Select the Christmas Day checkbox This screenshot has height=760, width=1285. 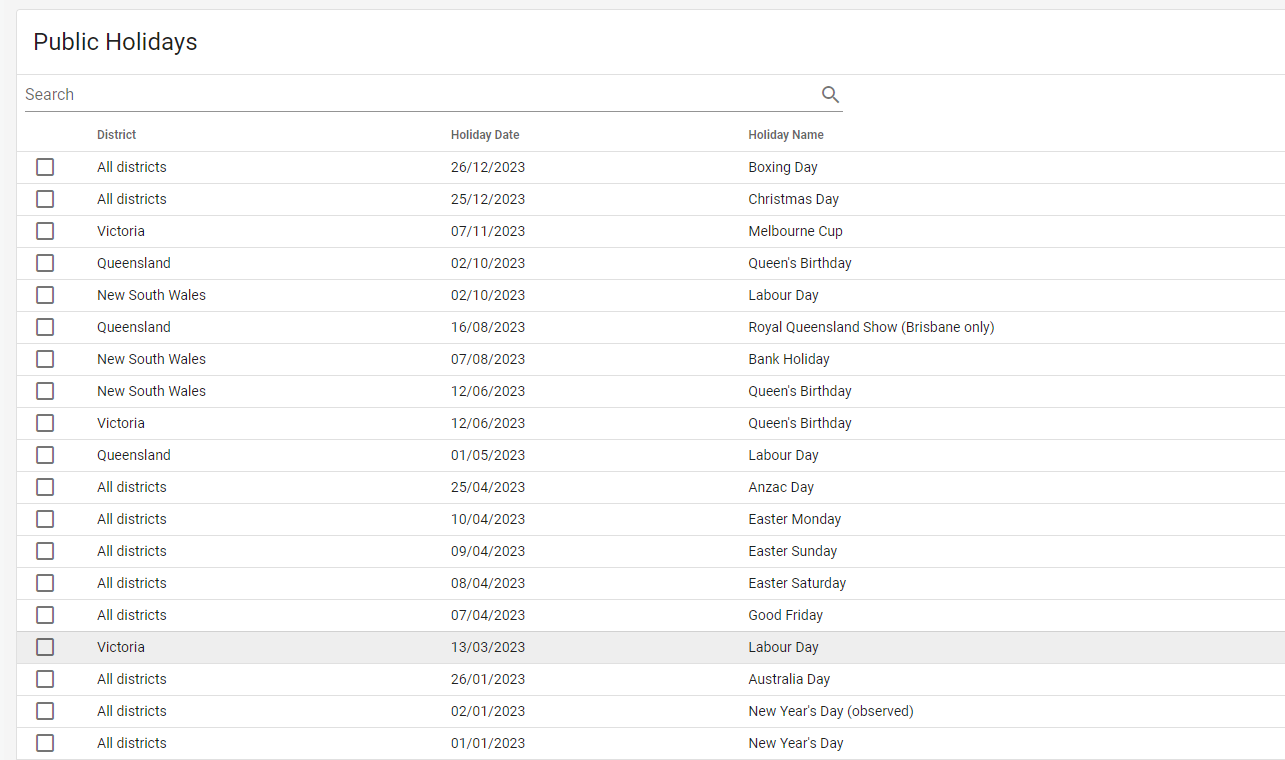point(45,199)
